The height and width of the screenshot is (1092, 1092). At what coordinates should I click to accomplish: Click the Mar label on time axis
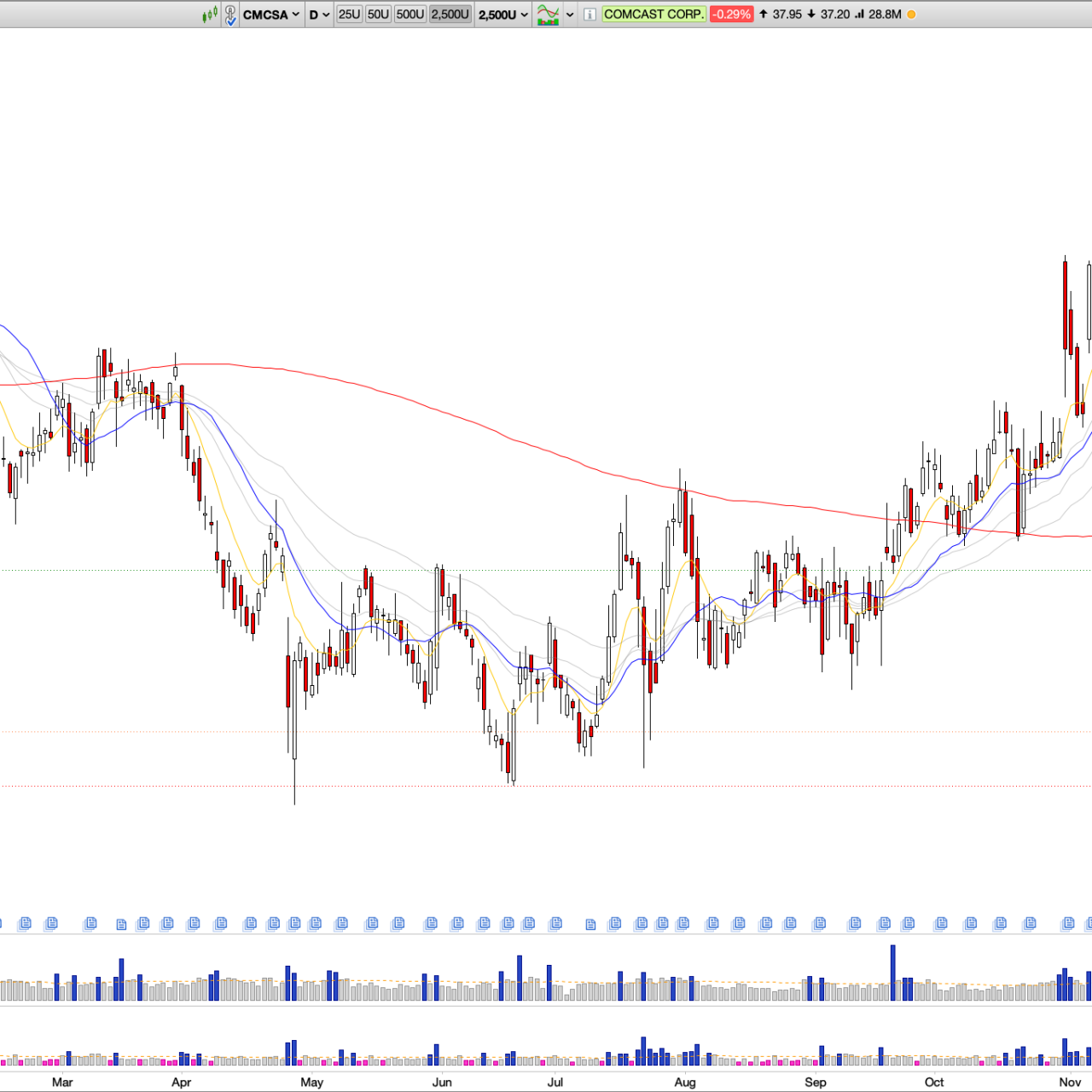pos(62,1082)
